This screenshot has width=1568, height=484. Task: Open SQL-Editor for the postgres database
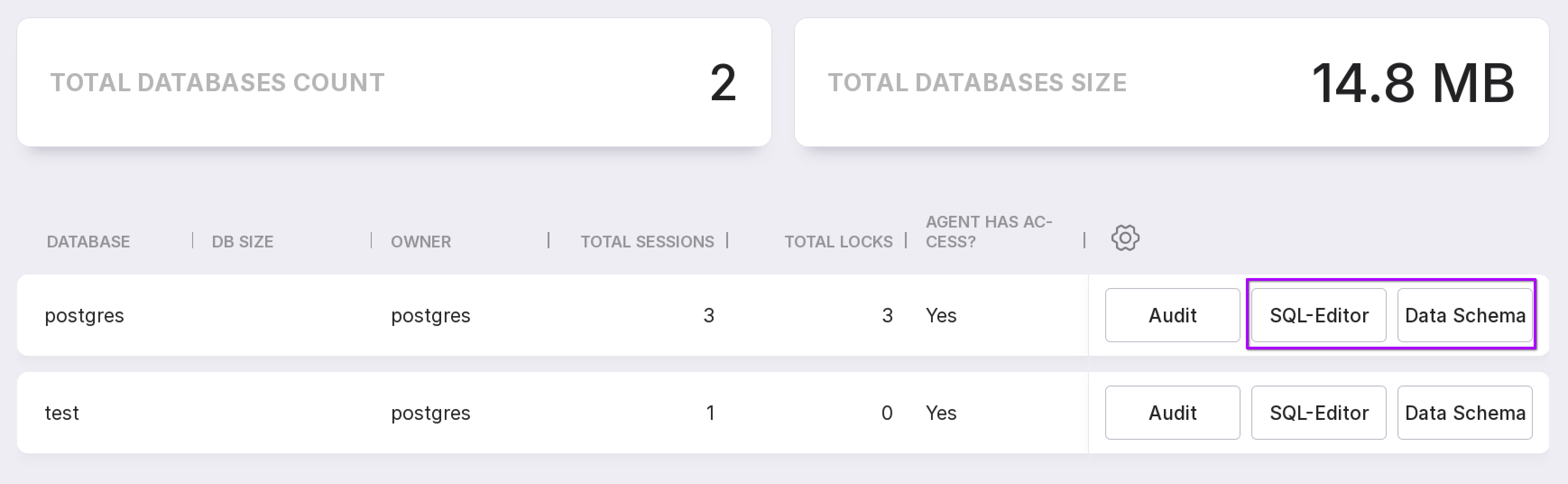pyautogui.click(x=1319, y=315)
